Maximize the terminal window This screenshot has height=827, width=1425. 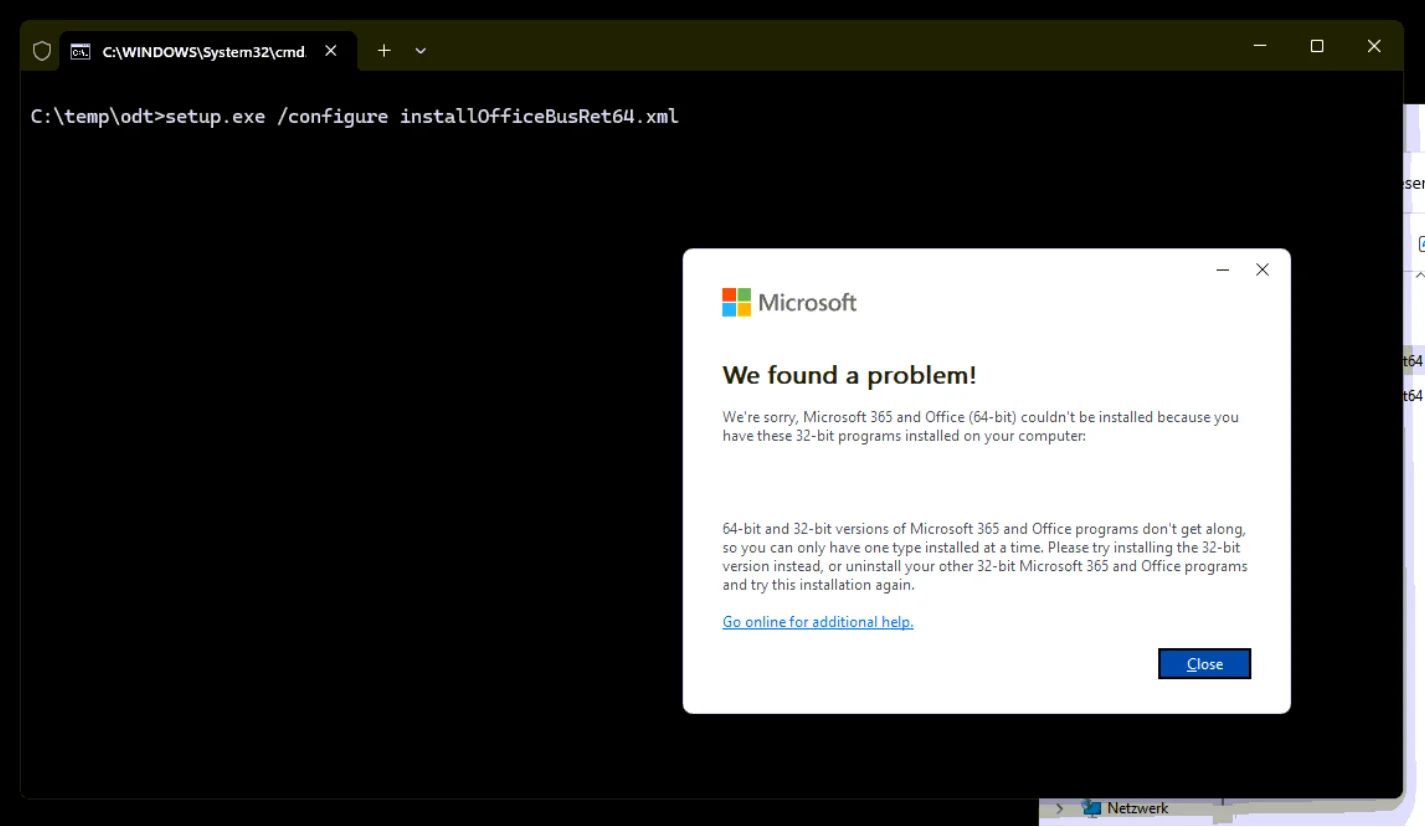click(1317, 46)
